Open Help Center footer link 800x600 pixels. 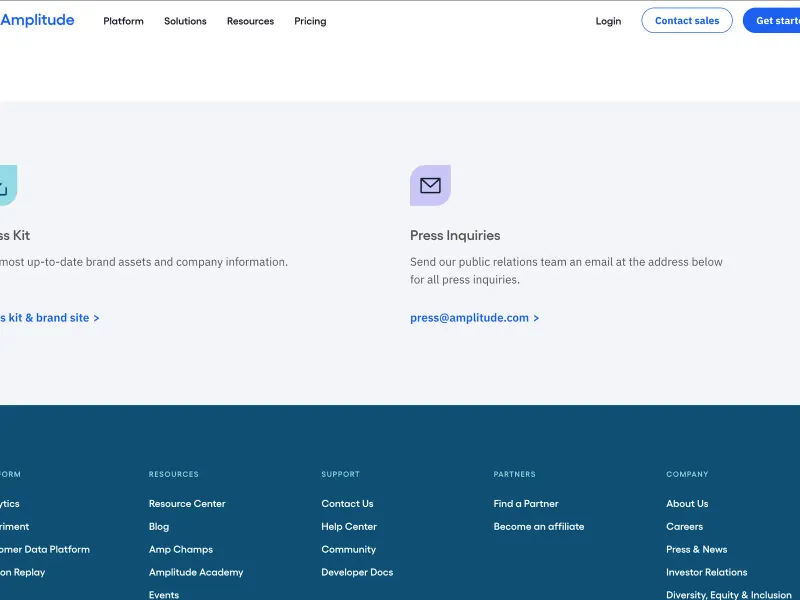pos(349,527)
